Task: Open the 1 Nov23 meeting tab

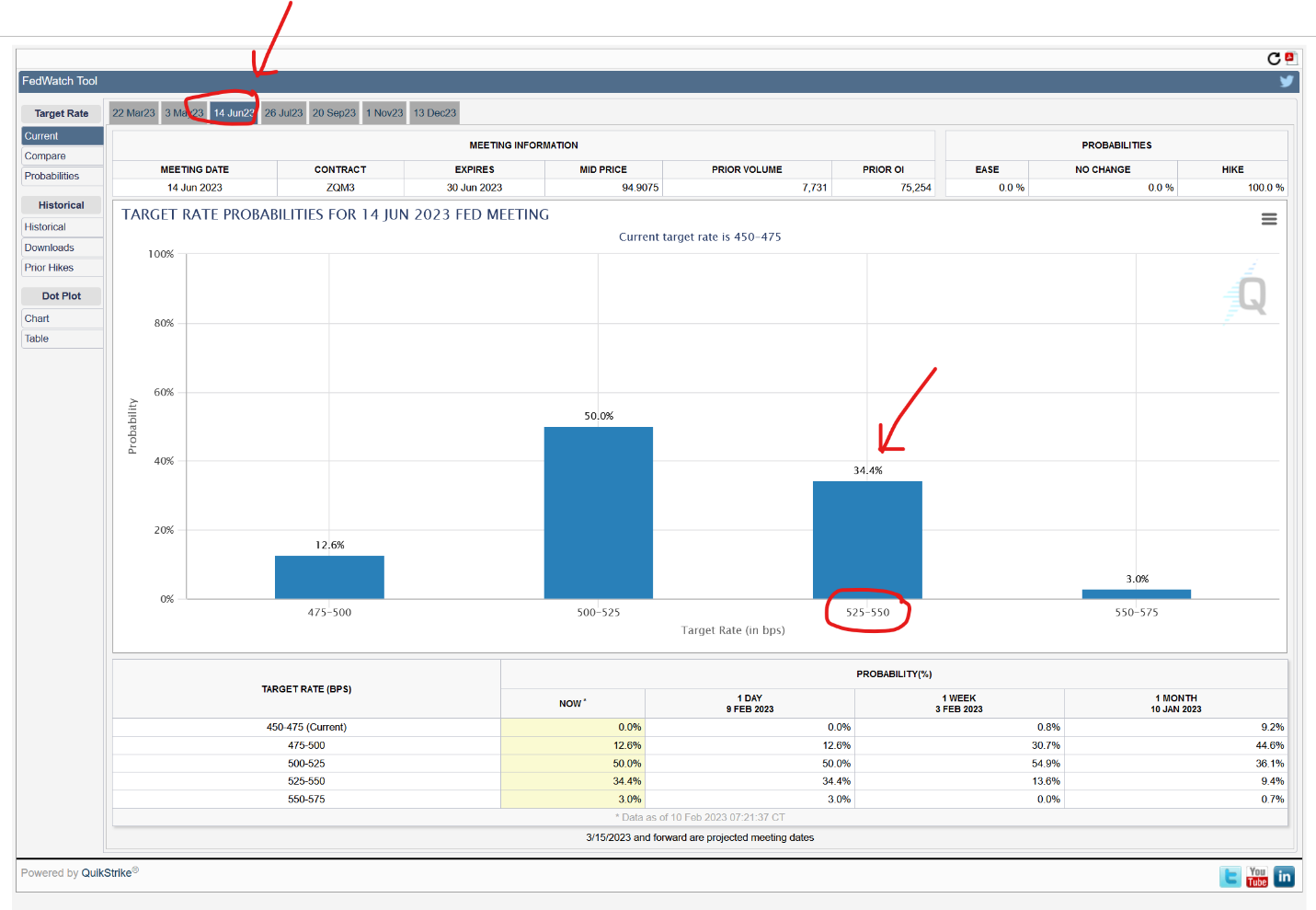Action: 384,113
